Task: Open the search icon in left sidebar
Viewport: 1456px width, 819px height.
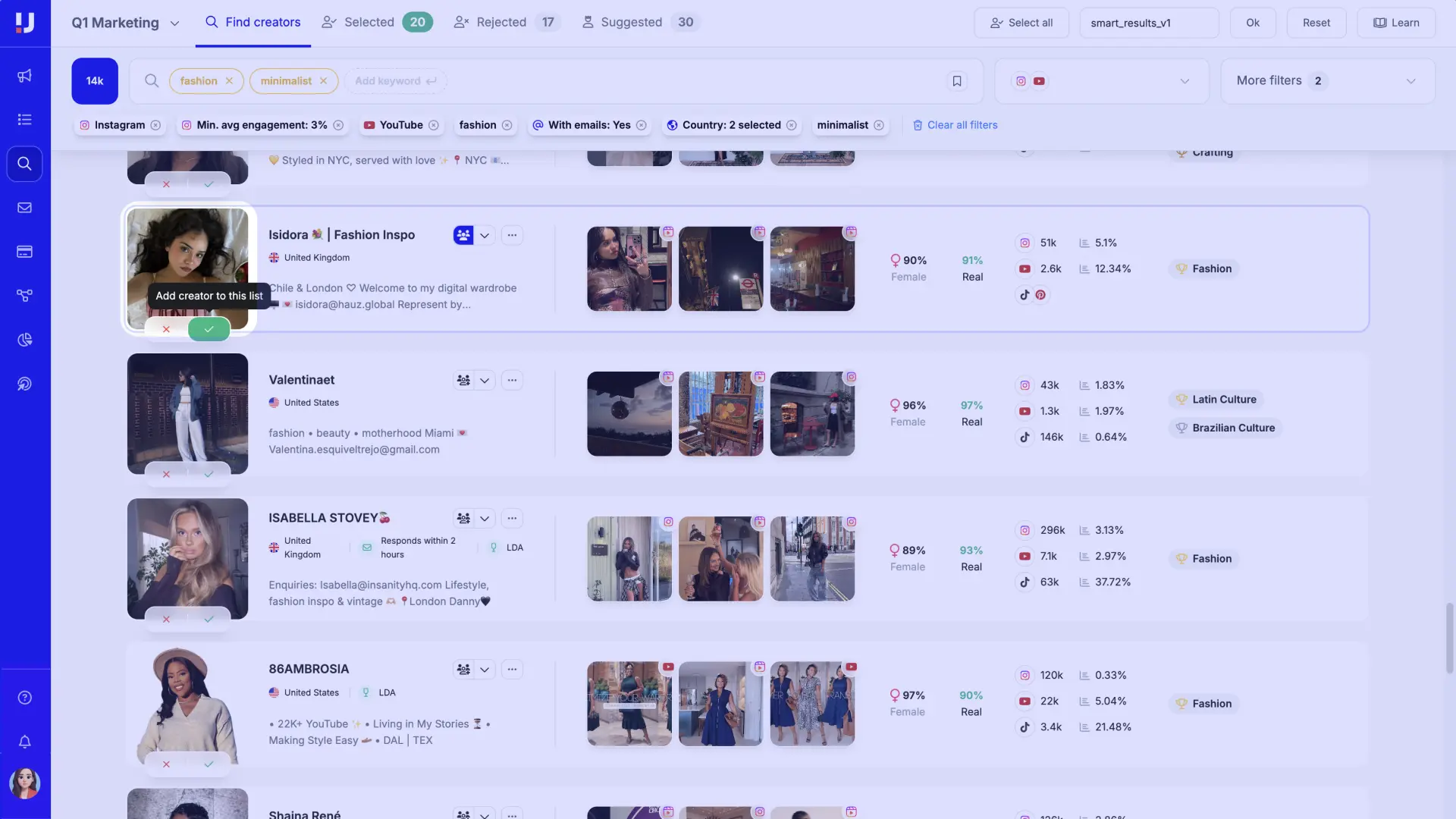Action: coord(24,164)
